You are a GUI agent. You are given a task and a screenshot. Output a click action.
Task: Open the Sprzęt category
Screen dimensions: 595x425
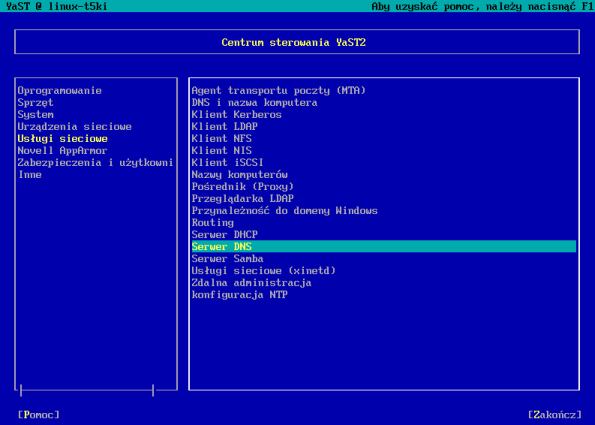pos(35,103)
